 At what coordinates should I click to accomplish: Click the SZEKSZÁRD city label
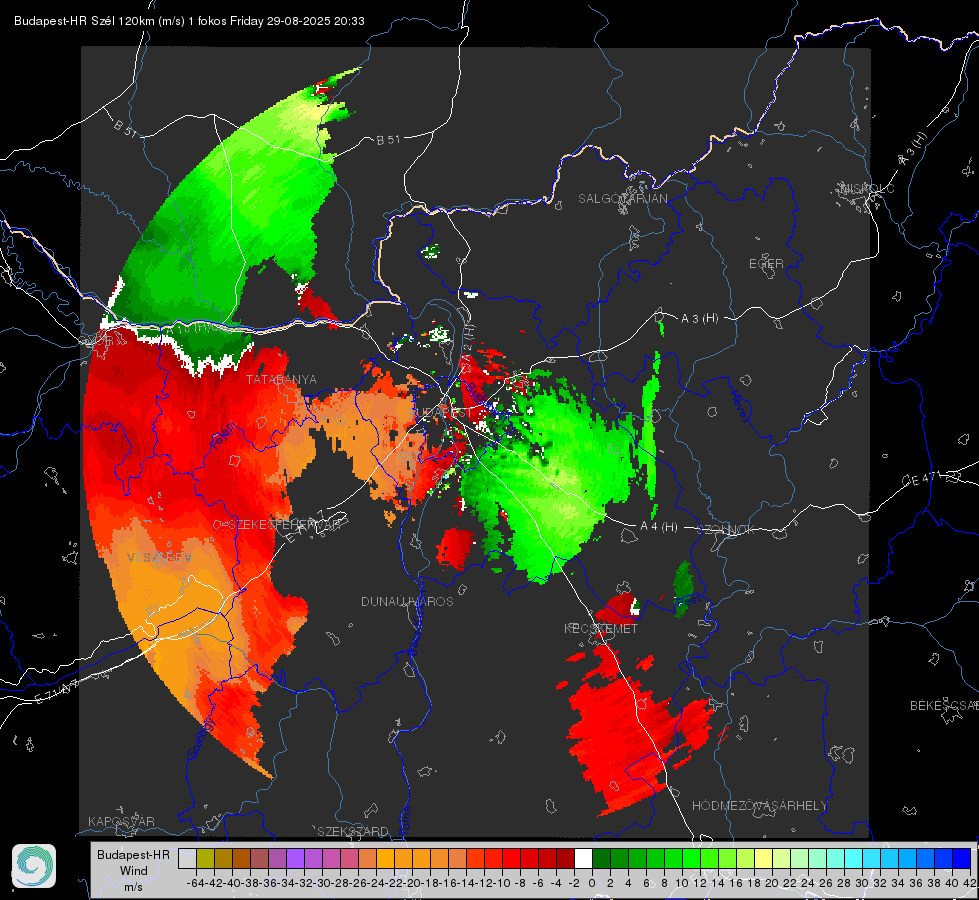pos(353,831)
